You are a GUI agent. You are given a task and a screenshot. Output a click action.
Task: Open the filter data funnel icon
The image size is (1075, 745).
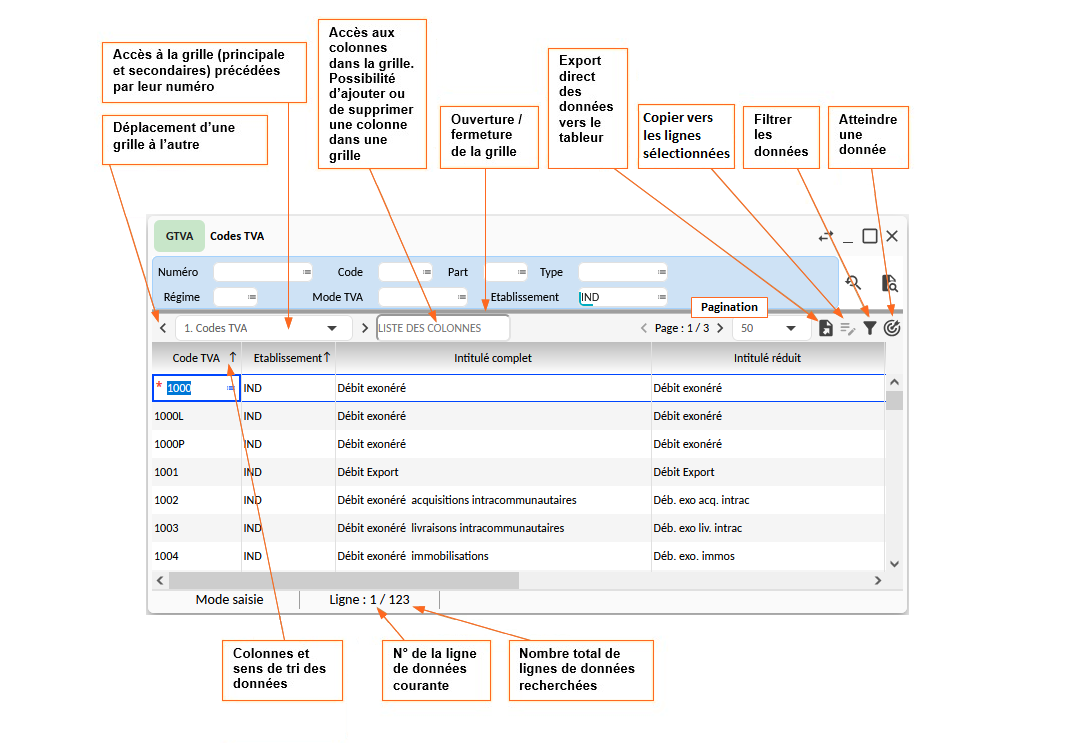[870, 328]
